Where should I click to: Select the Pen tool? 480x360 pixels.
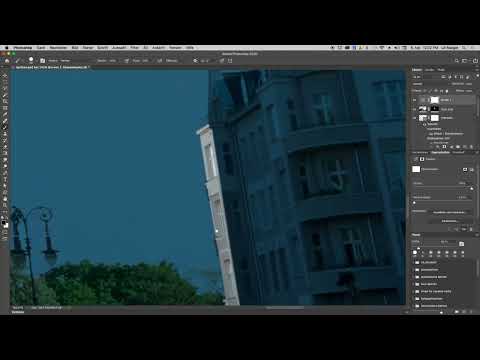click(x=5, y=172)
